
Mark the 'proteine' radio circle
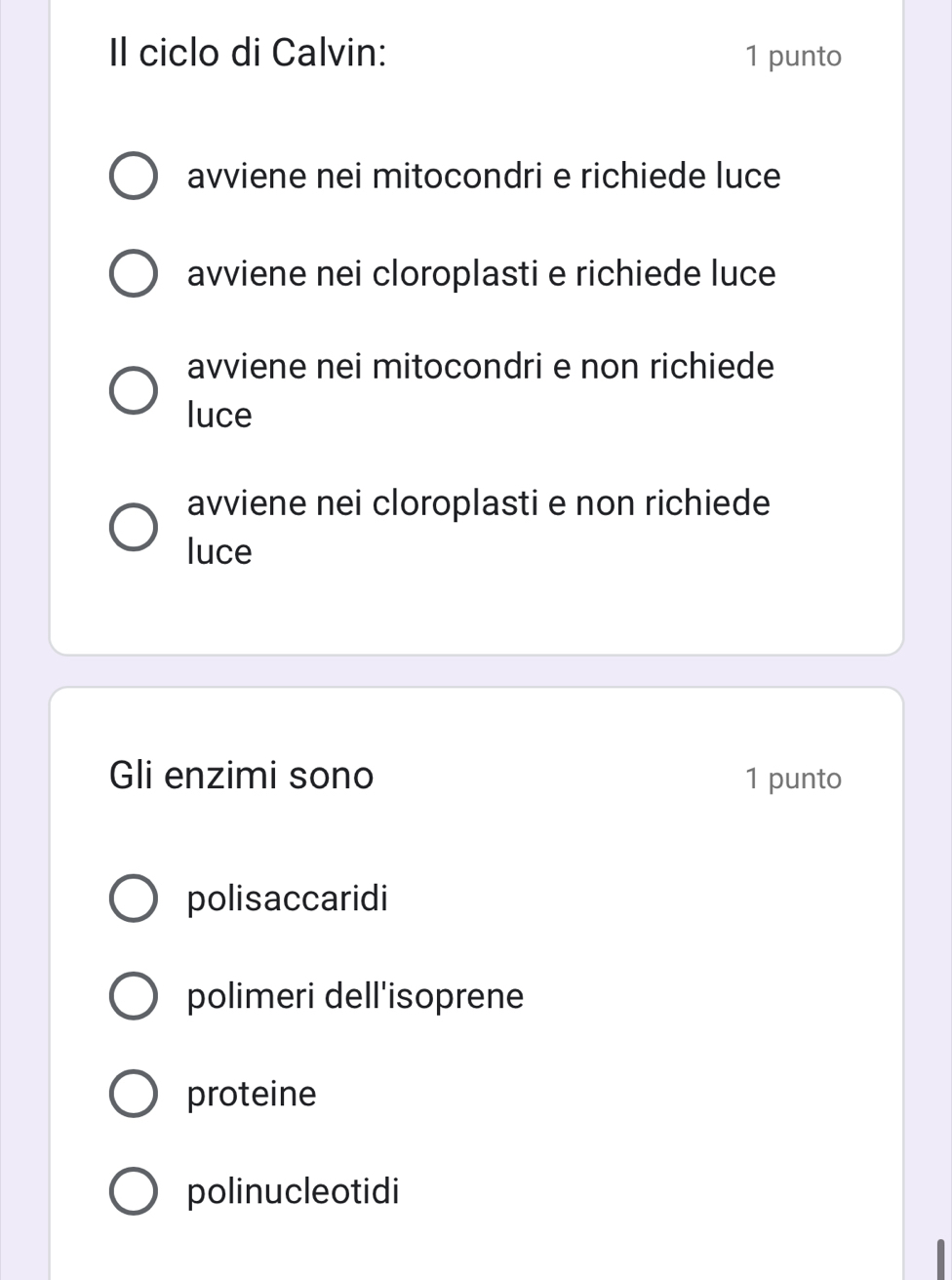point(132,1094)
